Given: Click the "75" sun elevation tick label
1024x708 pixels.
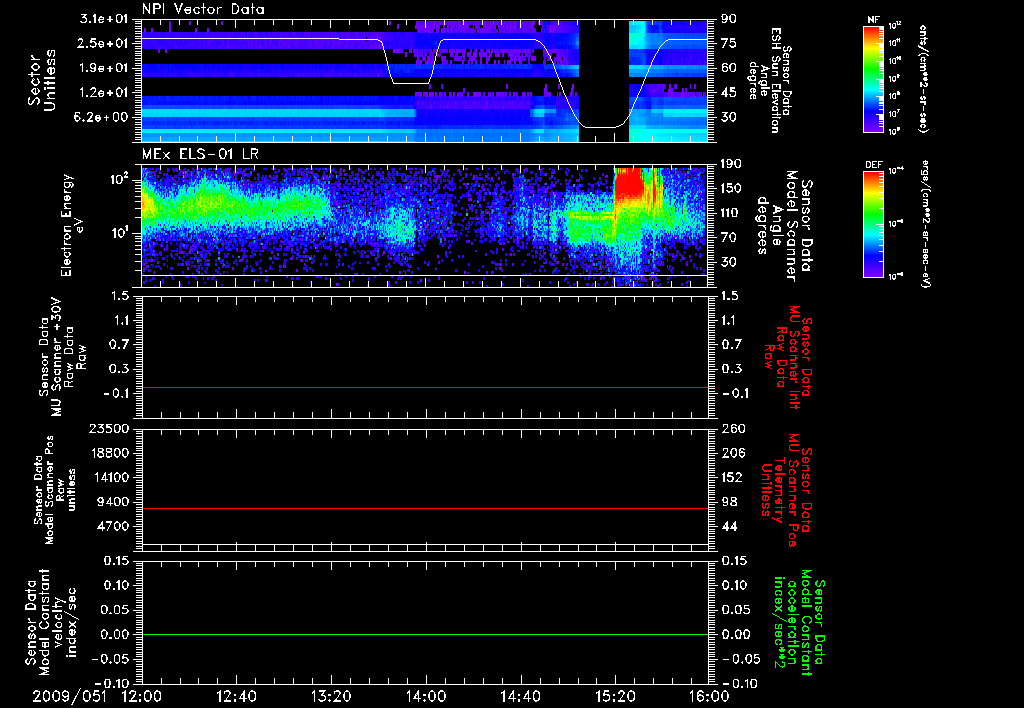Looking at the screenshot, I should coord(729,43).
